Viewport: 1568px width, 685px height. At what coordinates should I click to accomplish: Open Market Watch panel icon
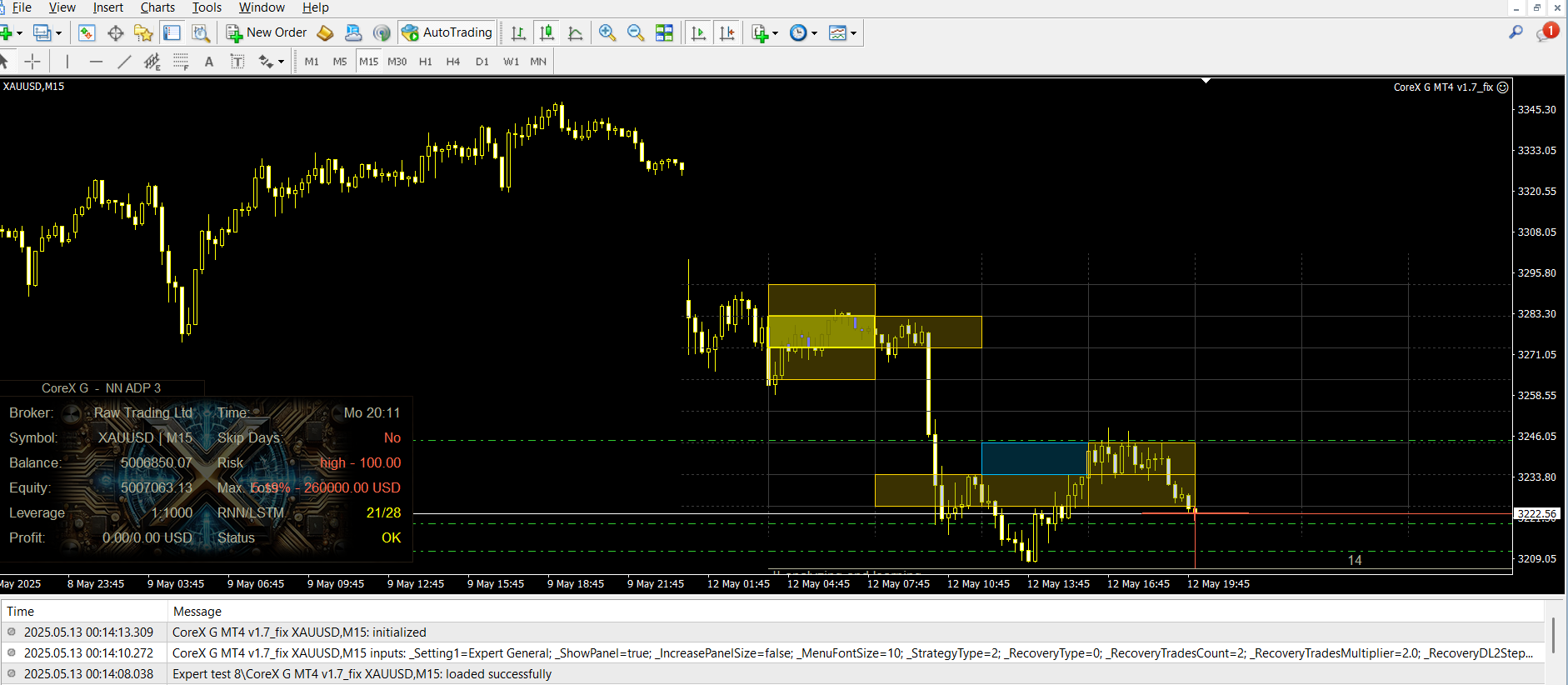[x=87, y=32]
